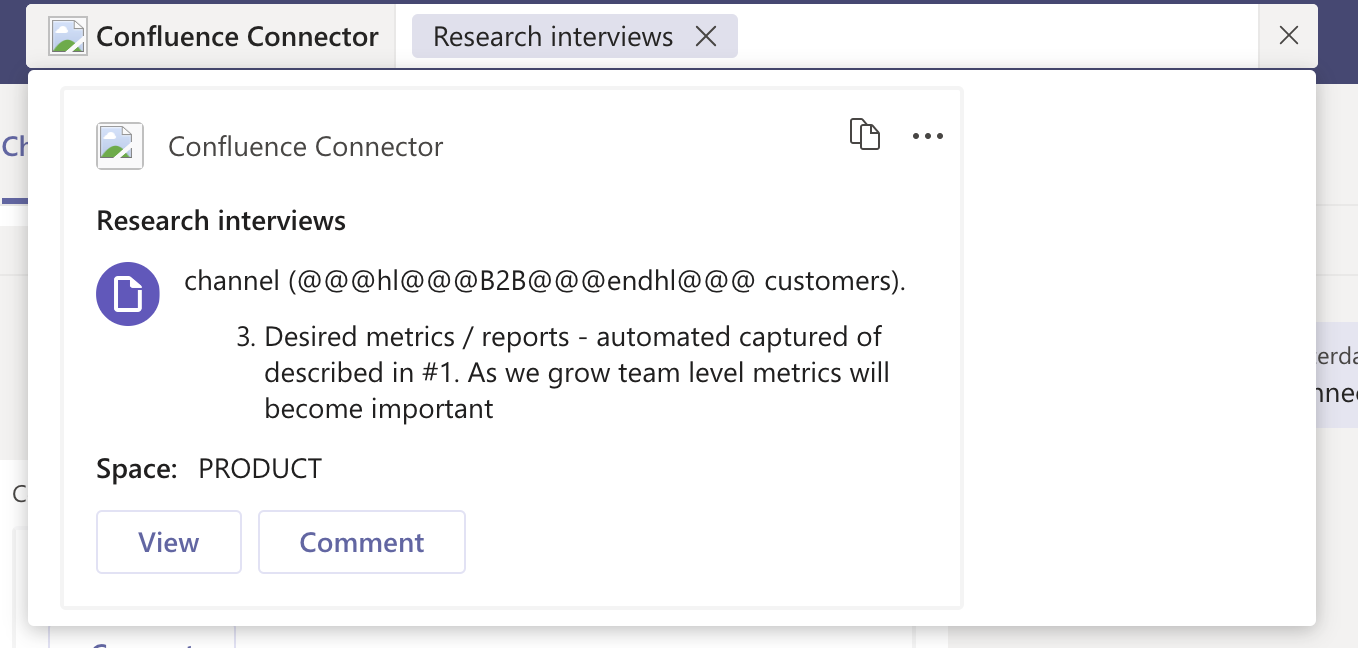Image resolution: width=1358 pixels, height=648 pixels.
Task: Click the empty search input field
Action: (x=995, y=37)
